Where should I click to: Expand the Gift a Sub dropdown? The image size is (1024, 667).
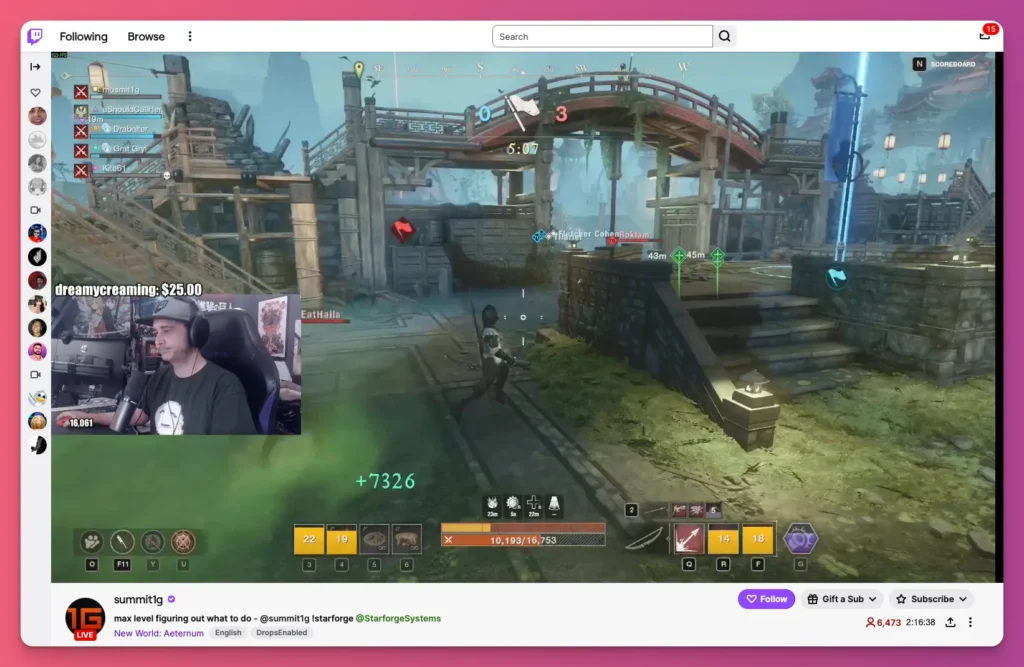pos(841,599)
